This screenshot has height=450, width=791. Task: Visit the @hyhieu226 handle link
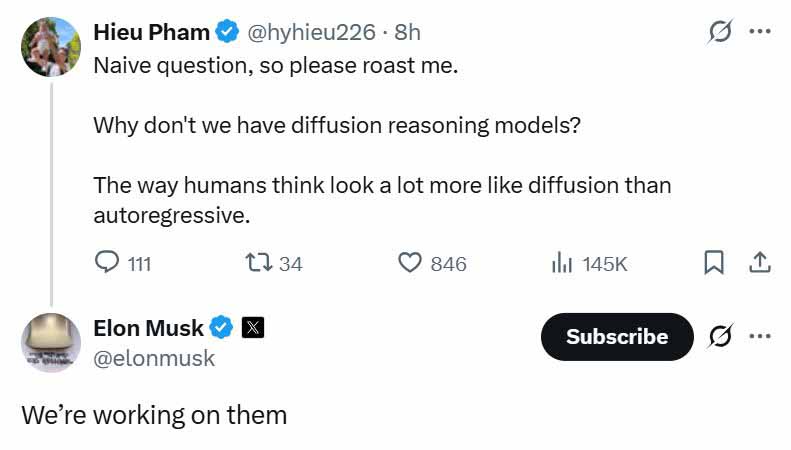(x=311, y=32)
